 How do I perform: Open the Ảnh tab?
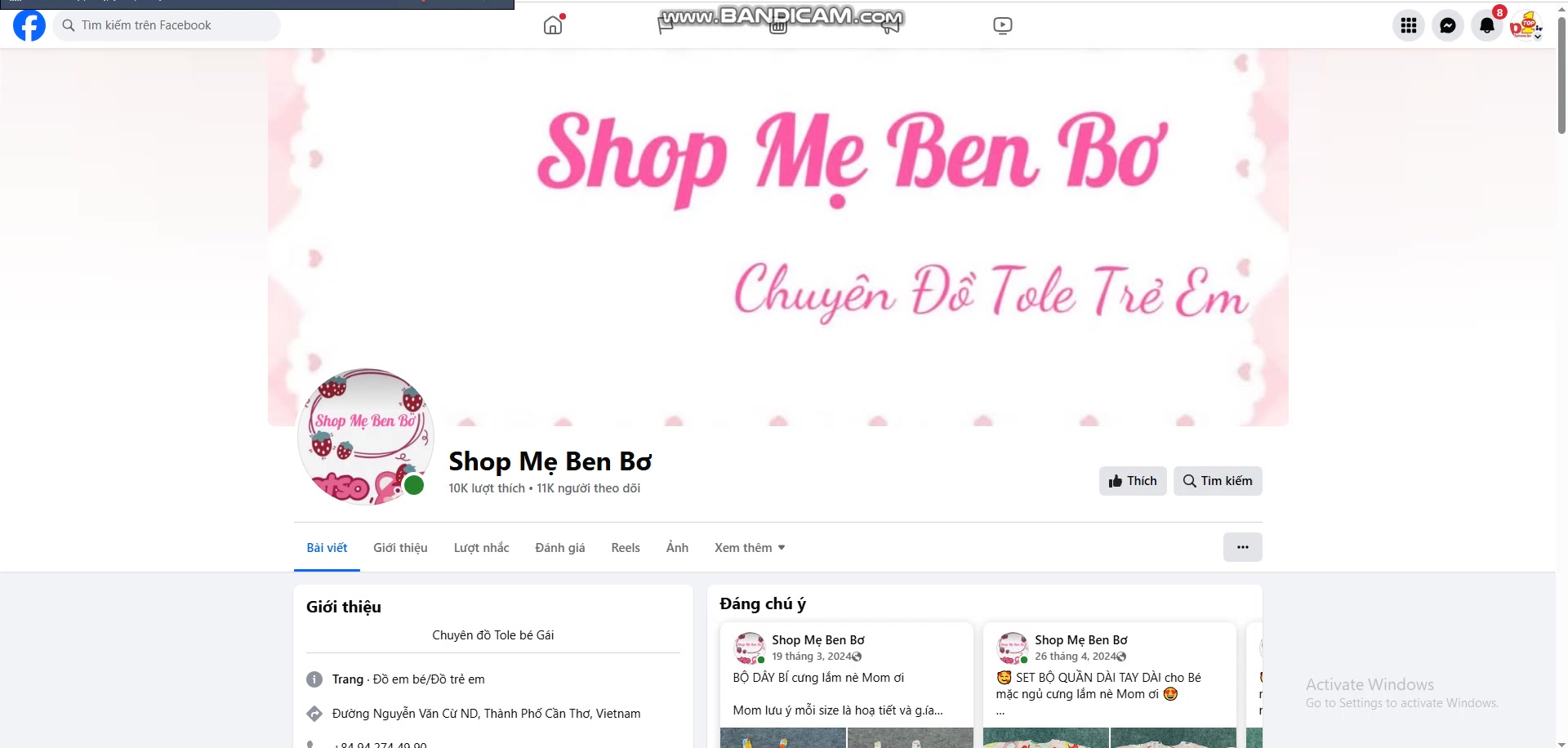pos(677,548)
